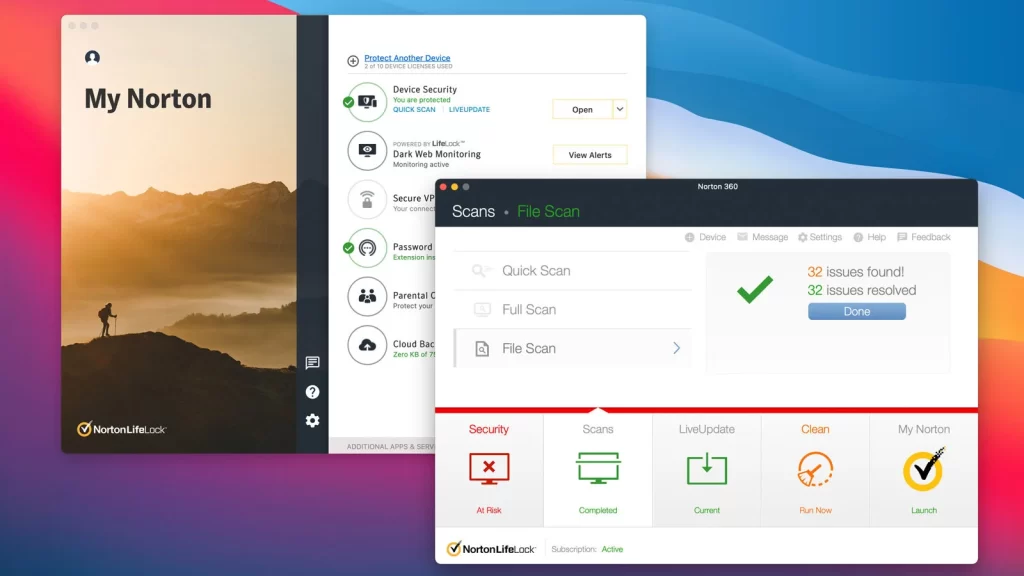Click the Current label under LiveUpdate

pos(707,511)
